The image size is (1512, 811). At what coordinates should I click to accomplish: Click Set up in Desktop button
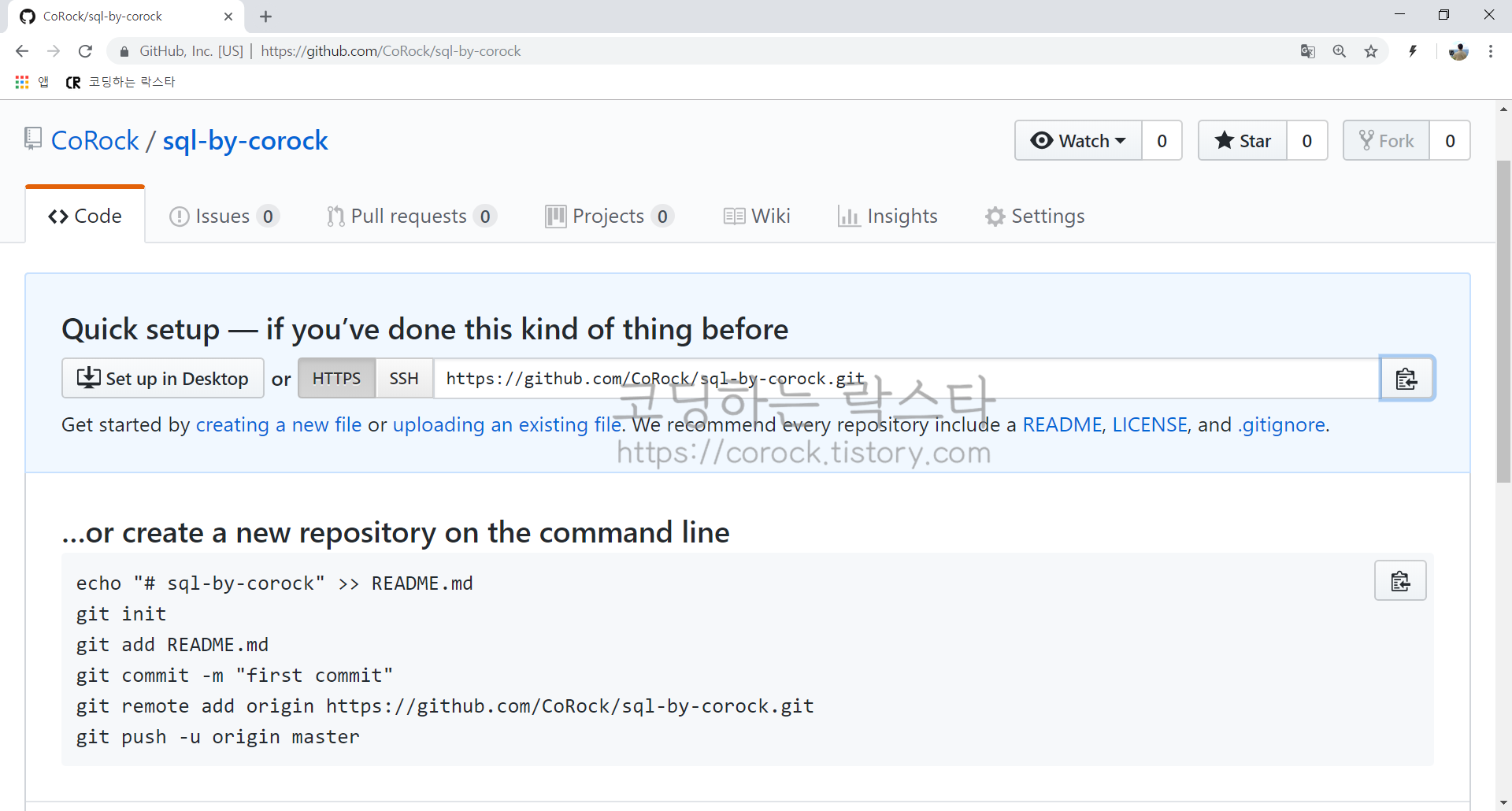coord(163,379)
